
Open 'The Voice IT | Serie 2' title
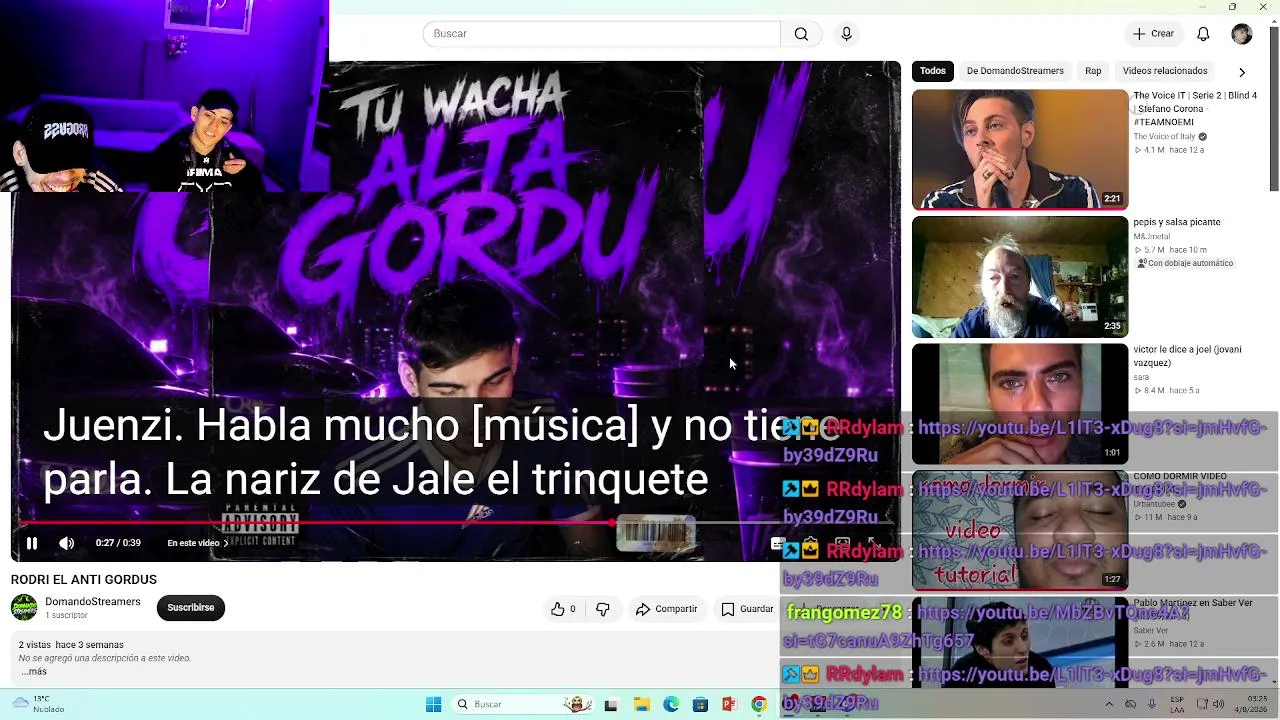(x=1195, y=108)
